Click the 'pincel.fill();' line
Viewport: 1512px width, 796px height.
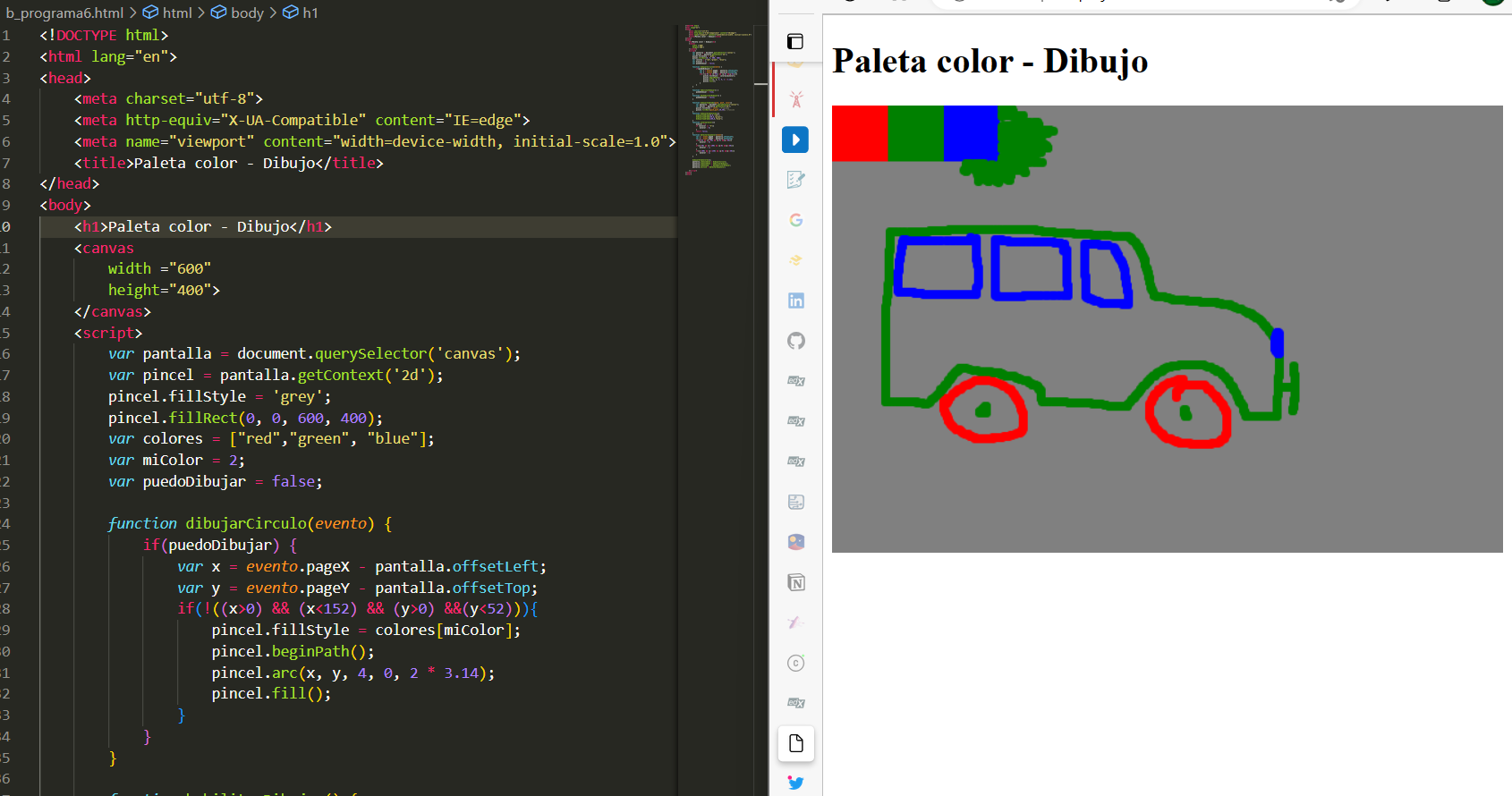pos(271,693)
